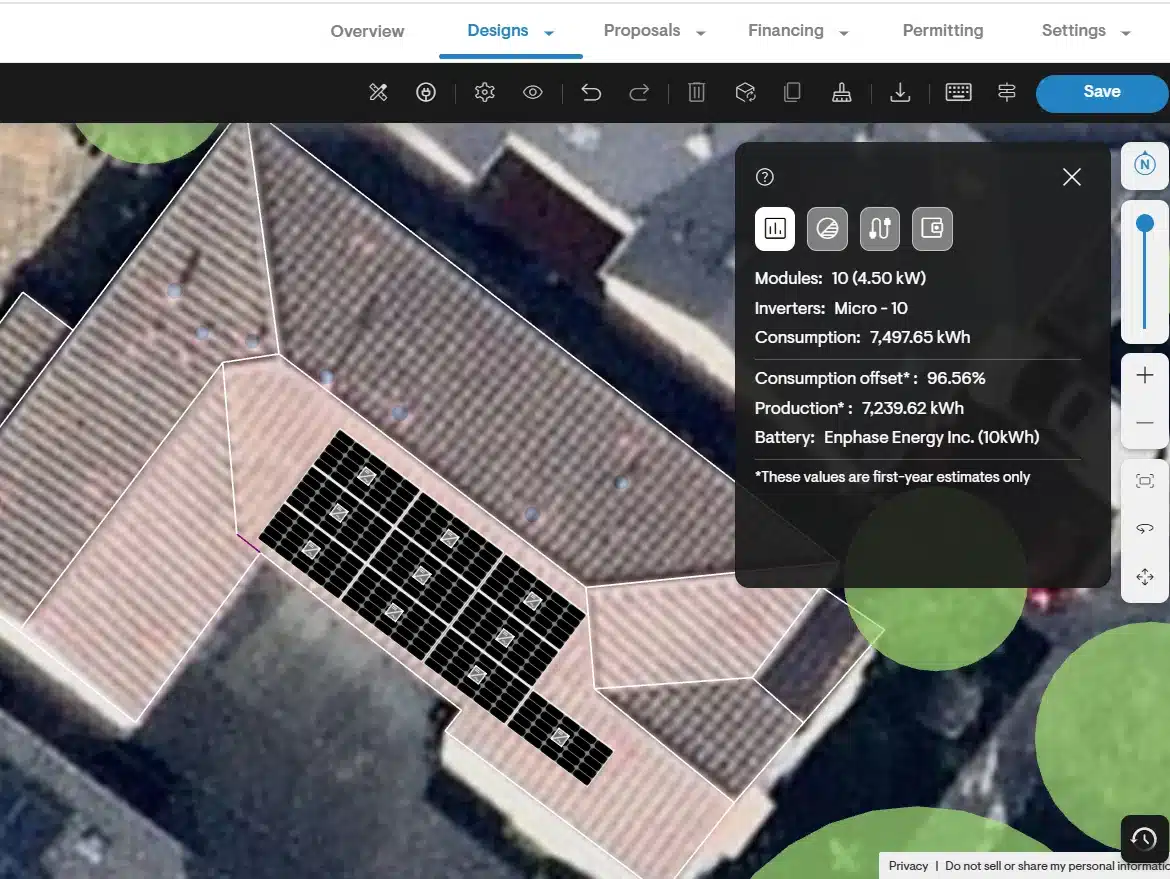Viewport: 1170px width, 879px height.
Task: Open the Privacy link
Action: pyautogui.click(x=908, y=866)
